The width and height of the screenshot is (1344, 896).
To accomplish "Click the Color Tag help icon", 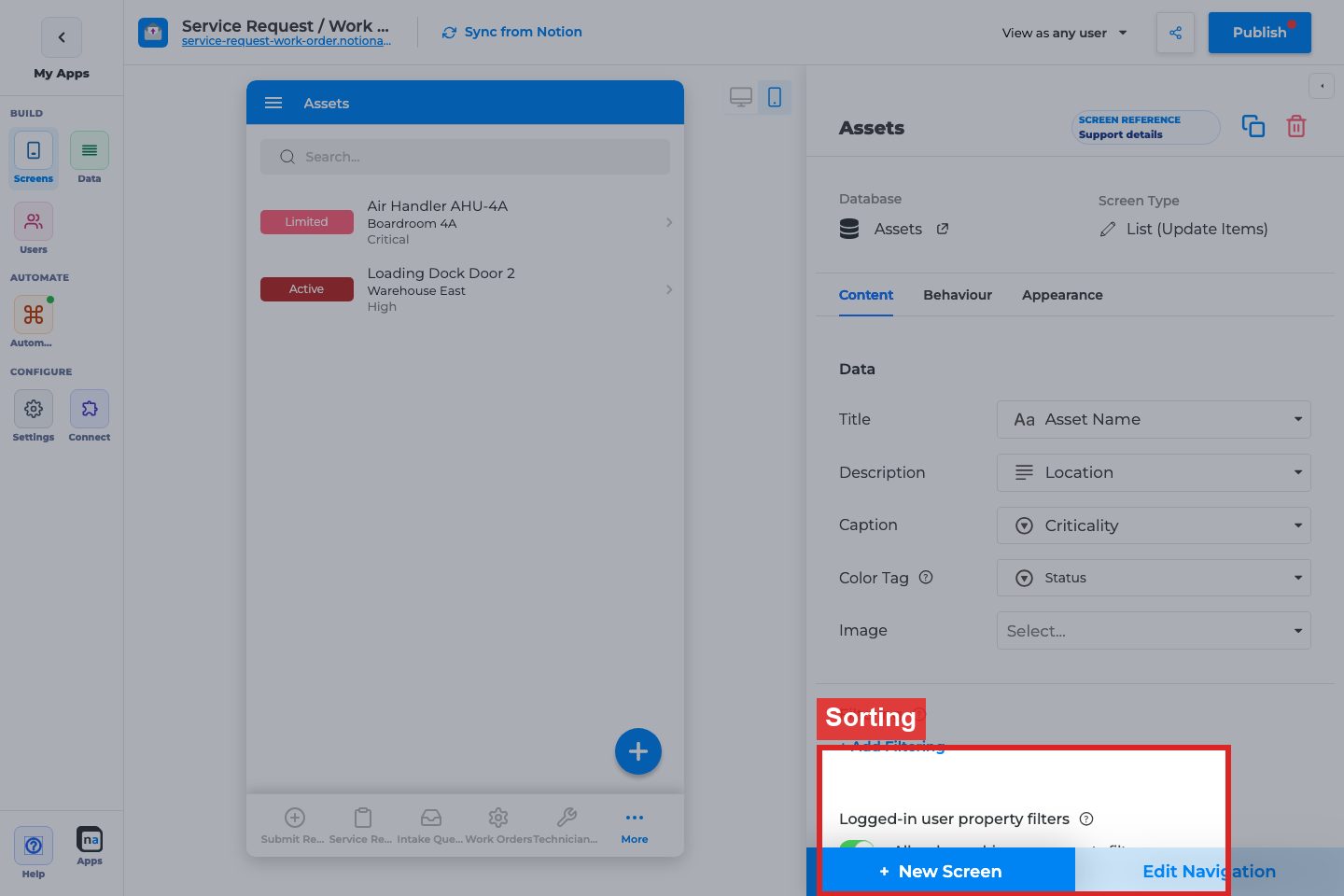I will (926, 577).
